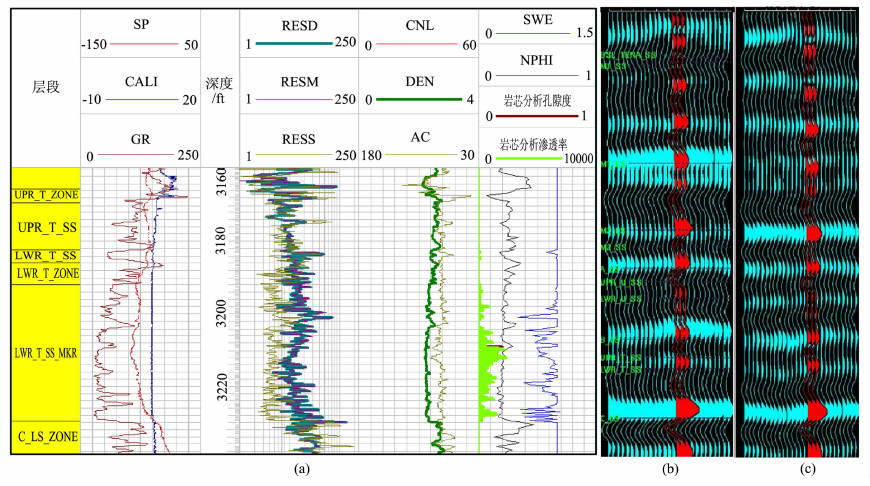
Task: Click the 层段 column header
Action: pos(46,87)
